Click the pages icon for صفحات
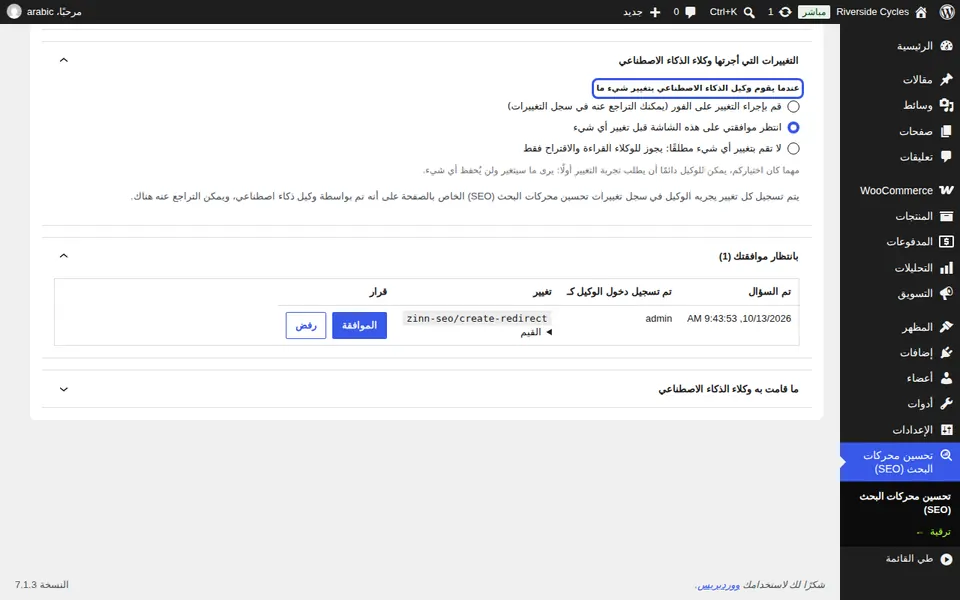Viewport: 960px width, 600px height. pyautogui.click(x=947, y=131)
